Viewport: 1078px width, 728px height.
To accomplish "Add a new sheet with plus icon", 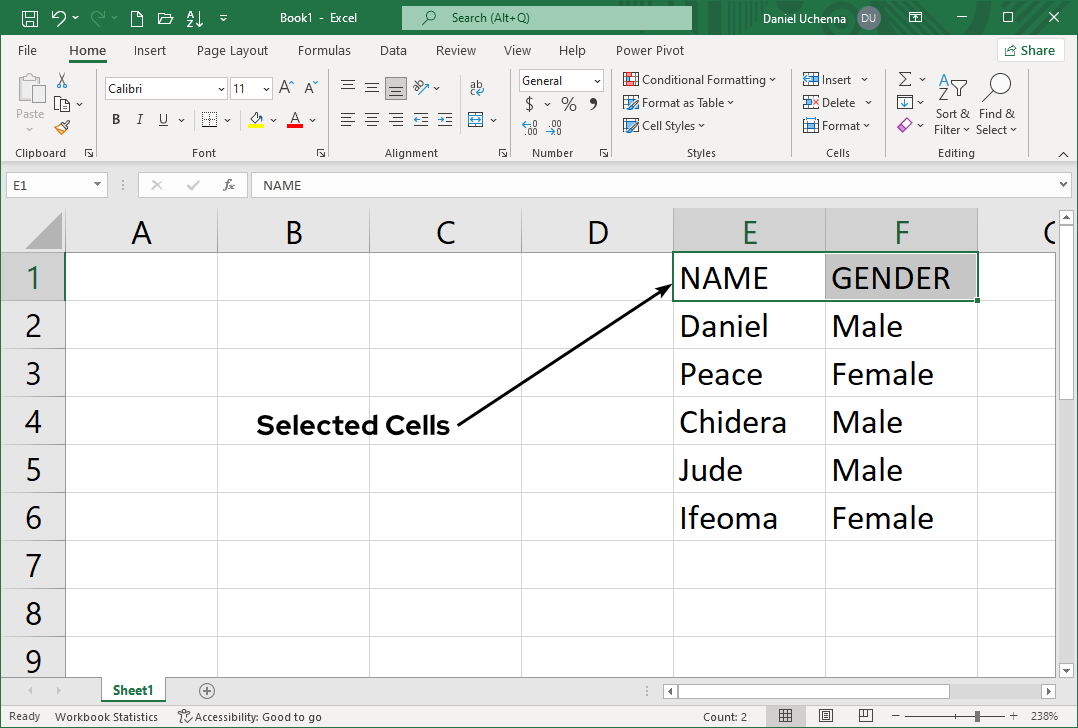I will coord(207,690).
